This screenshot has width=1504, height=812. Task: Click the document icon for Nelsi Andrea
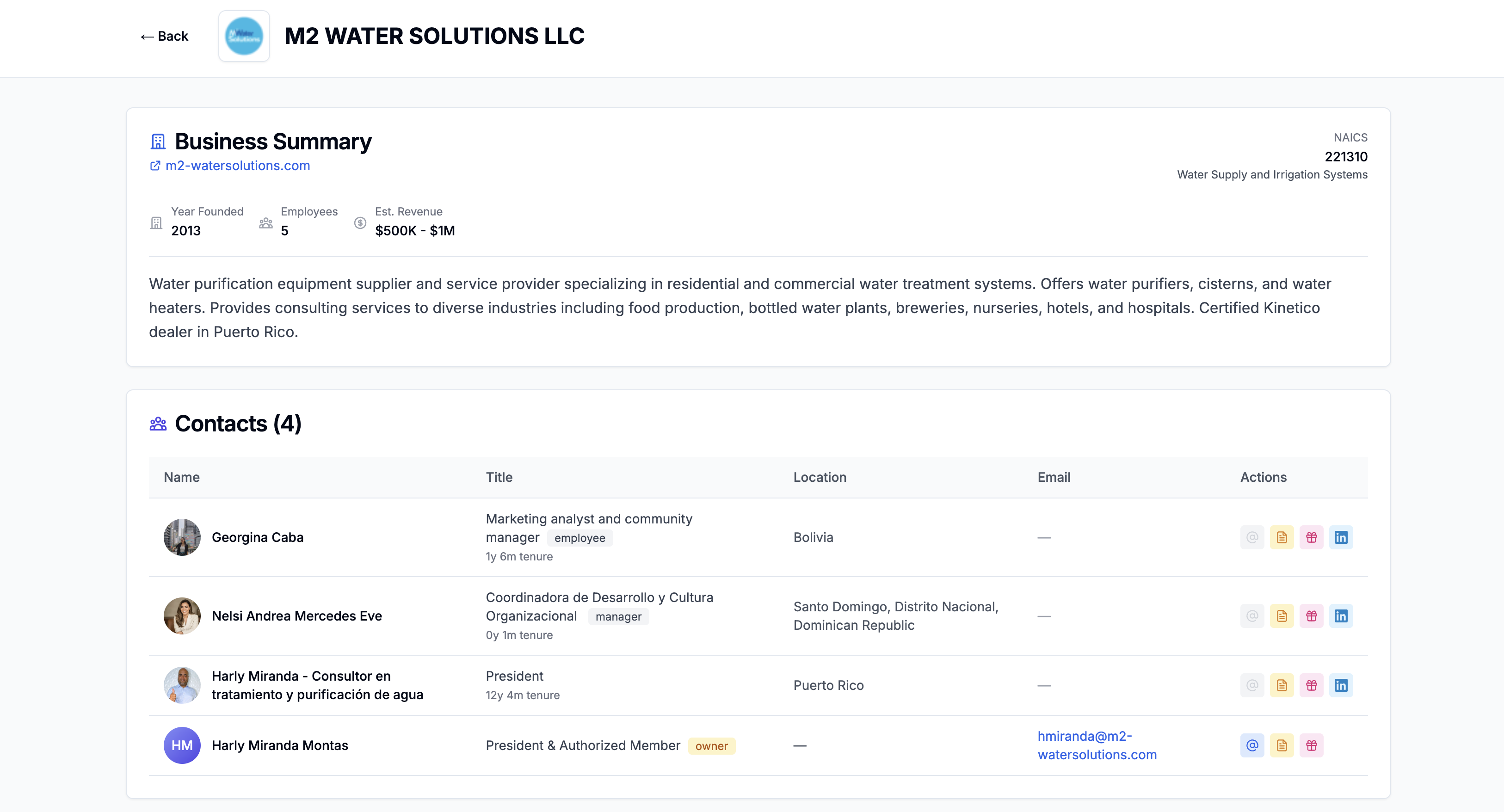pos(1282,616)
